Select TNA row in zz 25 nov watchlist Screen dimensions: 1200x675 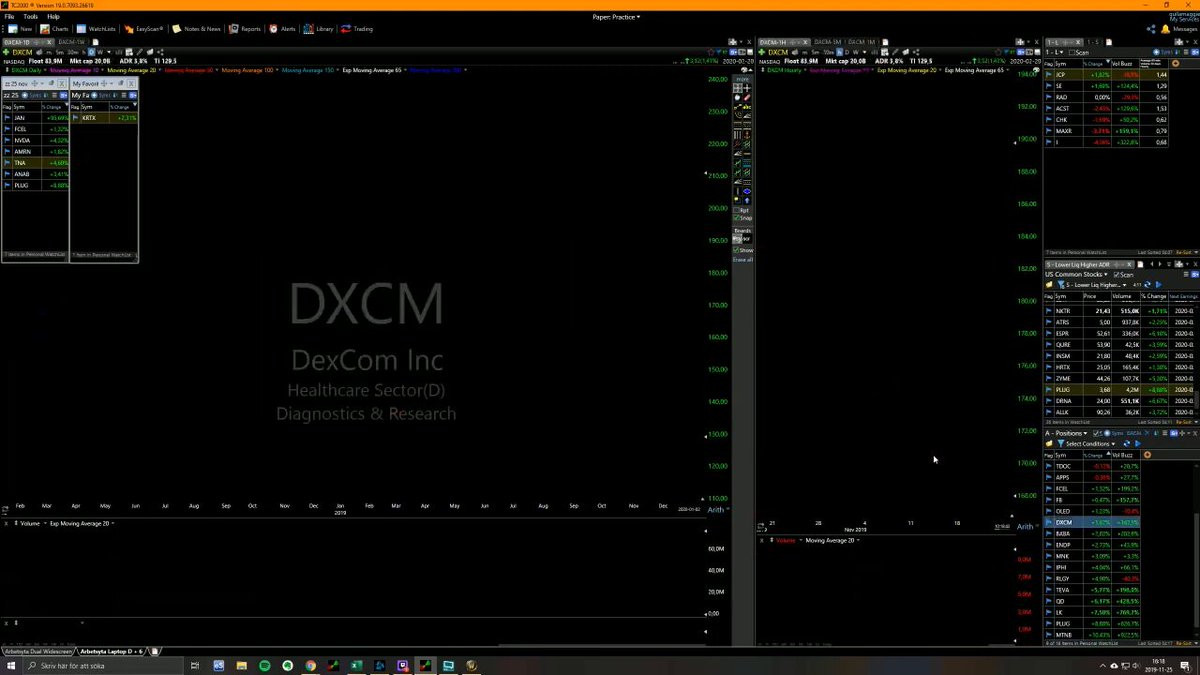tap(35, 162)
